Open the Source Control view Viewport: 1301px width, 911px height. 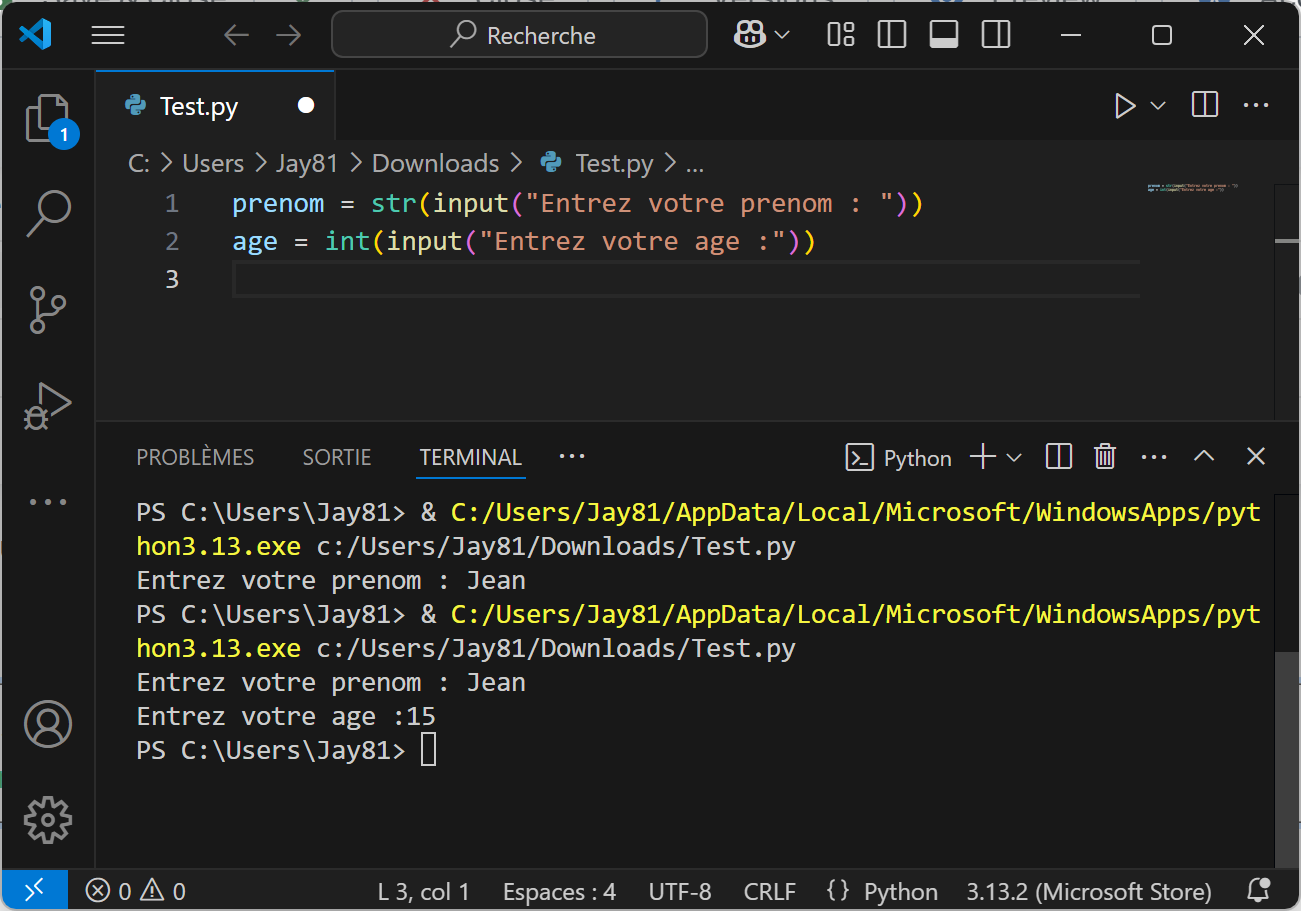pyautogui.click(x=48, y=310)
